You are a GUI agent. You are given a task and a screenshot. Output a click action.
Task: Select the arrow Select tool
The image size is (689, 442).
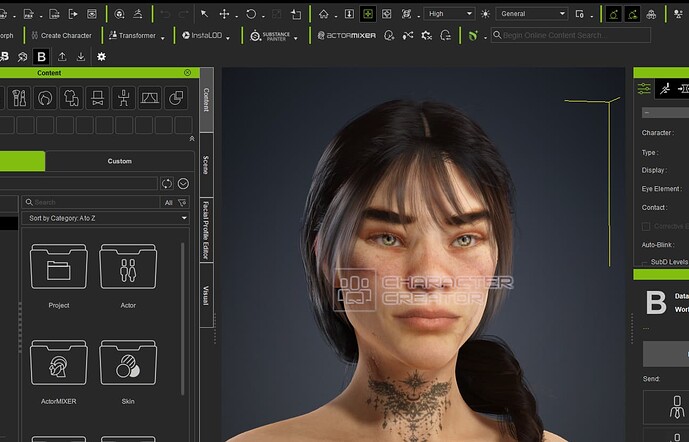(x=204, y=14)
